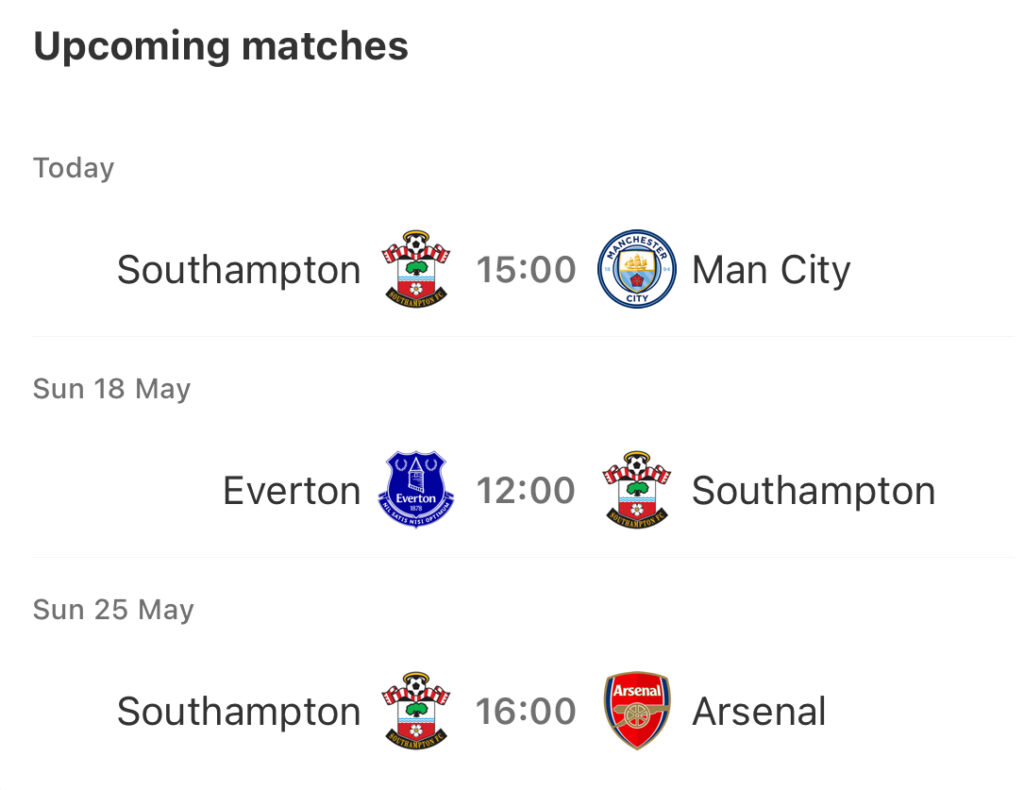Open the 15:00 kickoff match details

pyautogui.click(x=526, y=270)
